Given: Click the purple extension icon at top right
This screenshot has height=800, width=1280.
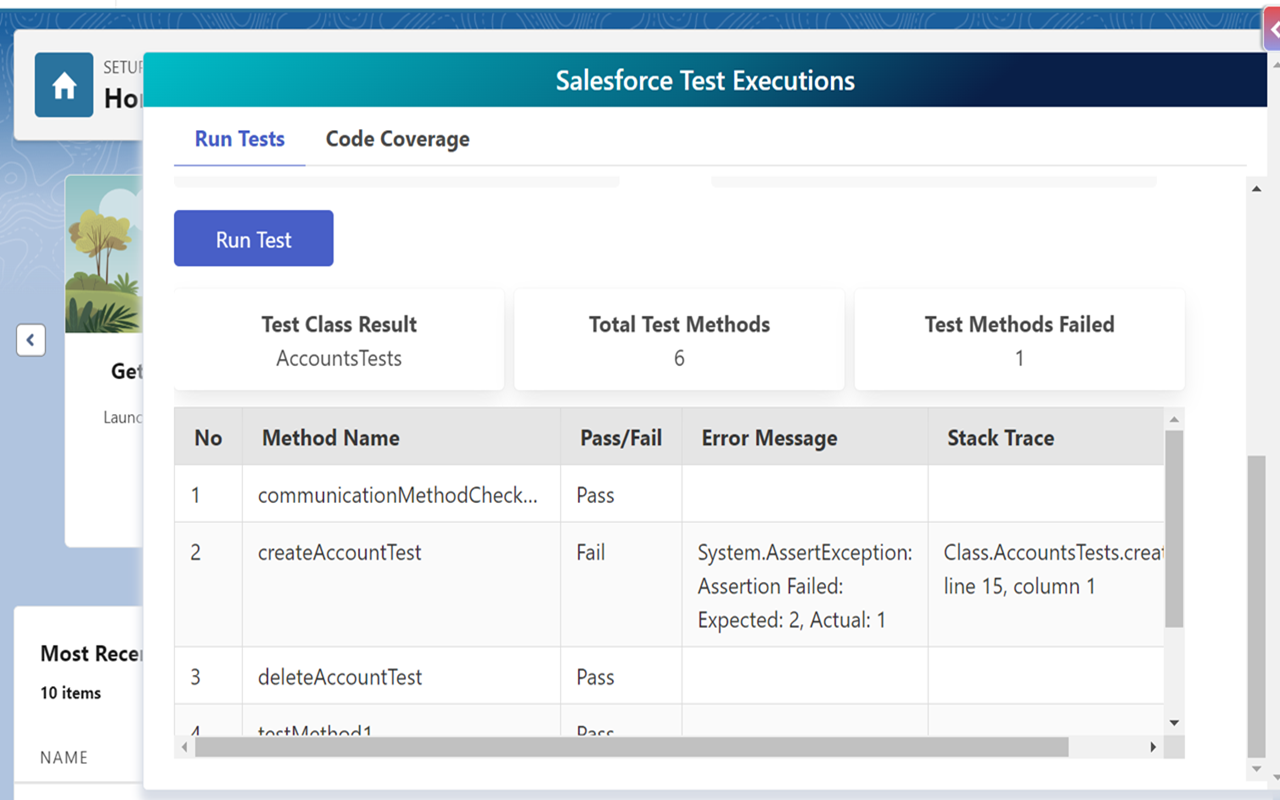Looking at the screenshot, I should click(1272, 28).
